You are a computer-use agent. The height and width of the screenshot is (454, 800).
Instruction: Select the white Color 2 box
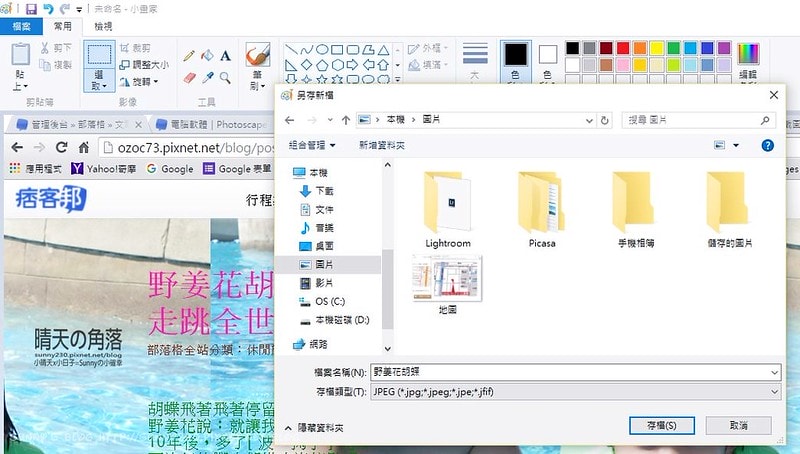point(548,54)
